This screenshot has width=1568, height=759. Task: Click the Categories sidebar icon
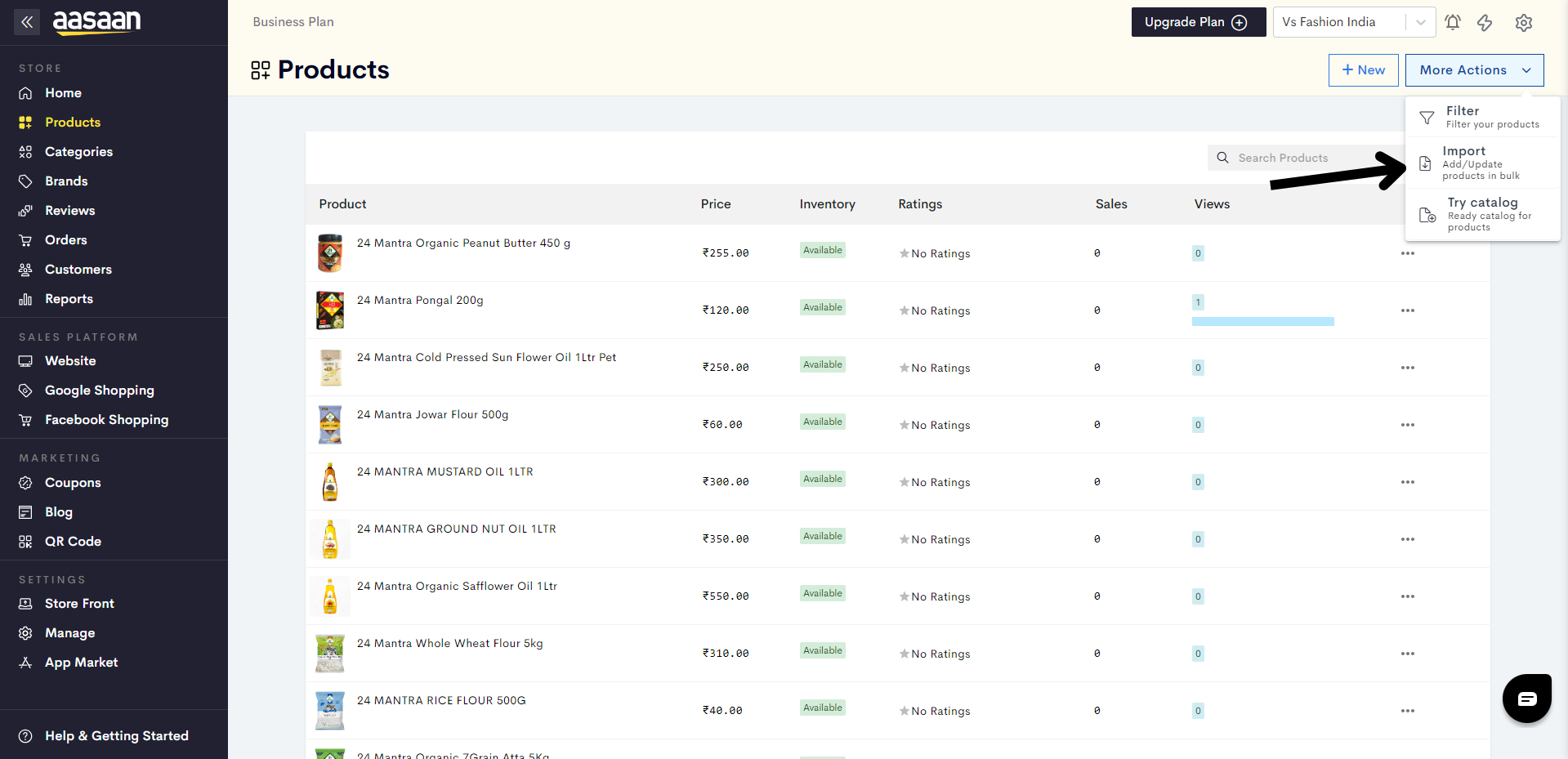[25, 152]
